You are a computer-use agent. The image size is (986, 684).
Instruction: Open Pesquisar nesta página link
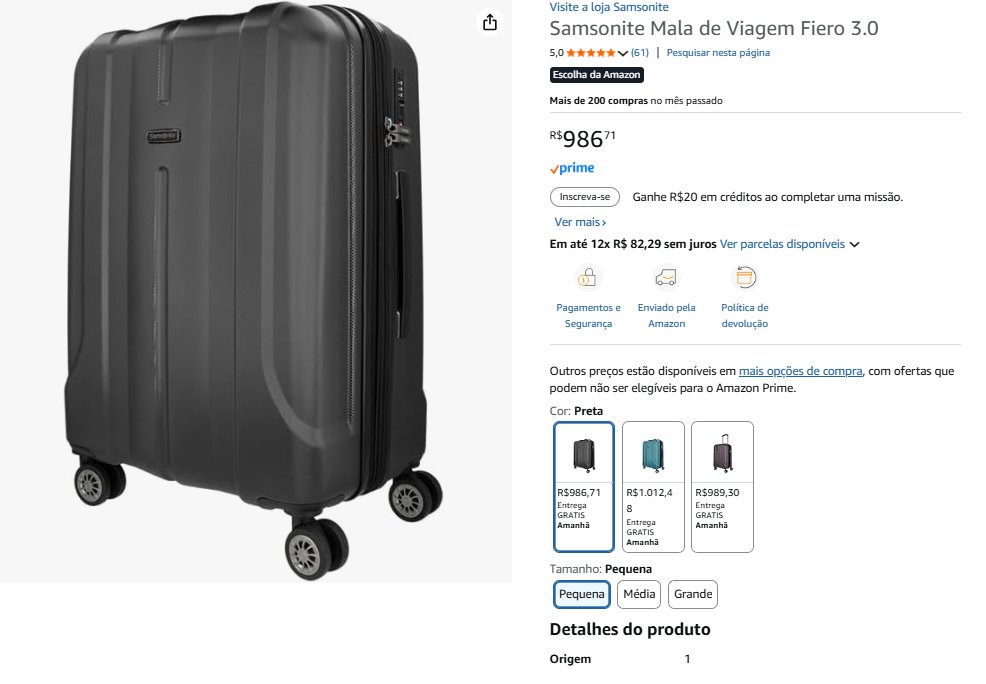718,53
